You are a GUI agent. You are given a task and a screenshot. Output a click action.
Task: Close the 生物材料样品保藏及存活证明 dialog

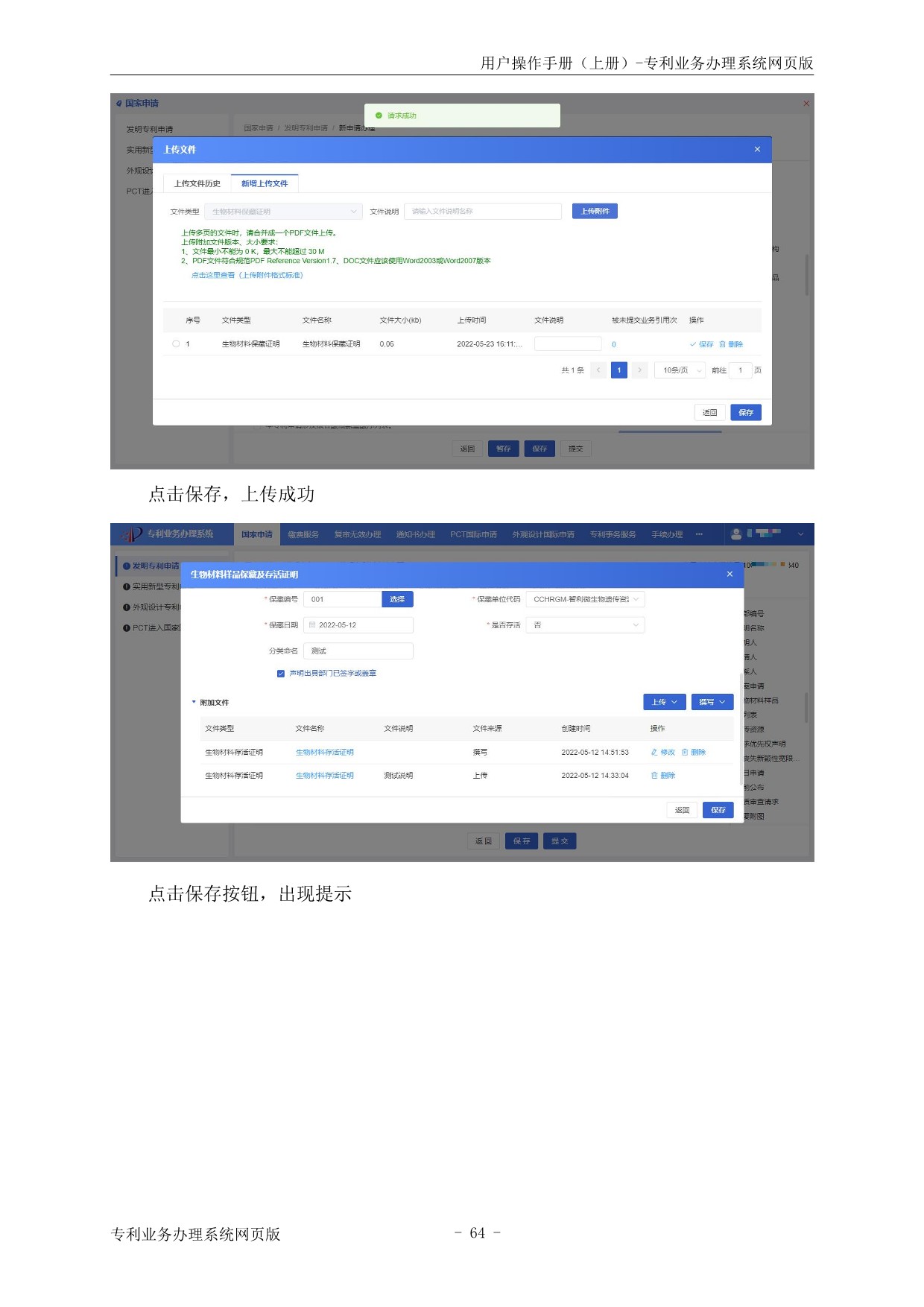pyautogui.click(x=730, y=575)
